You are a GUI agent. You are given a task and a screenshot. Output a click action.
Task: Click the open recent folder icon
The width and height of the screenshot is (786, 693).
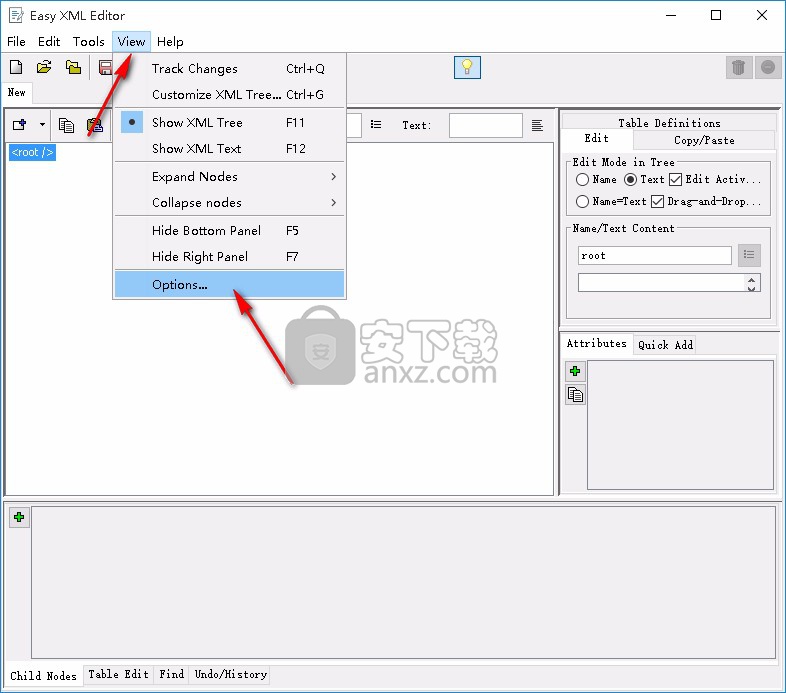point(73,67)
